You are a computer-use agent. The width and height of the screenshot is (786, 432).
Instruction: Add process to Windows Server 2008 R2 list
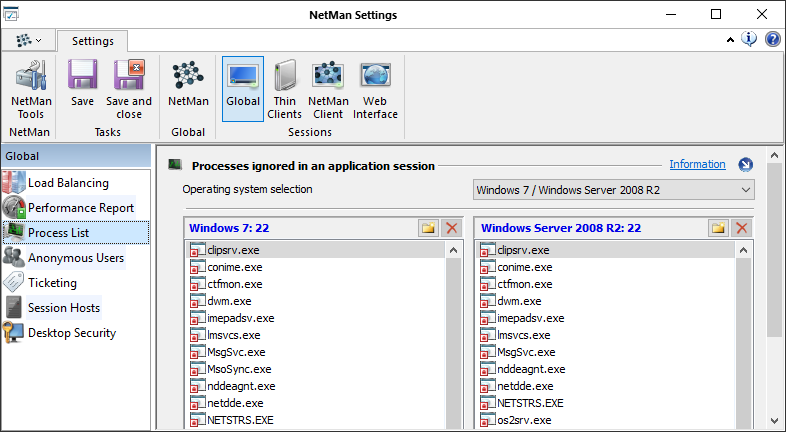717,228
